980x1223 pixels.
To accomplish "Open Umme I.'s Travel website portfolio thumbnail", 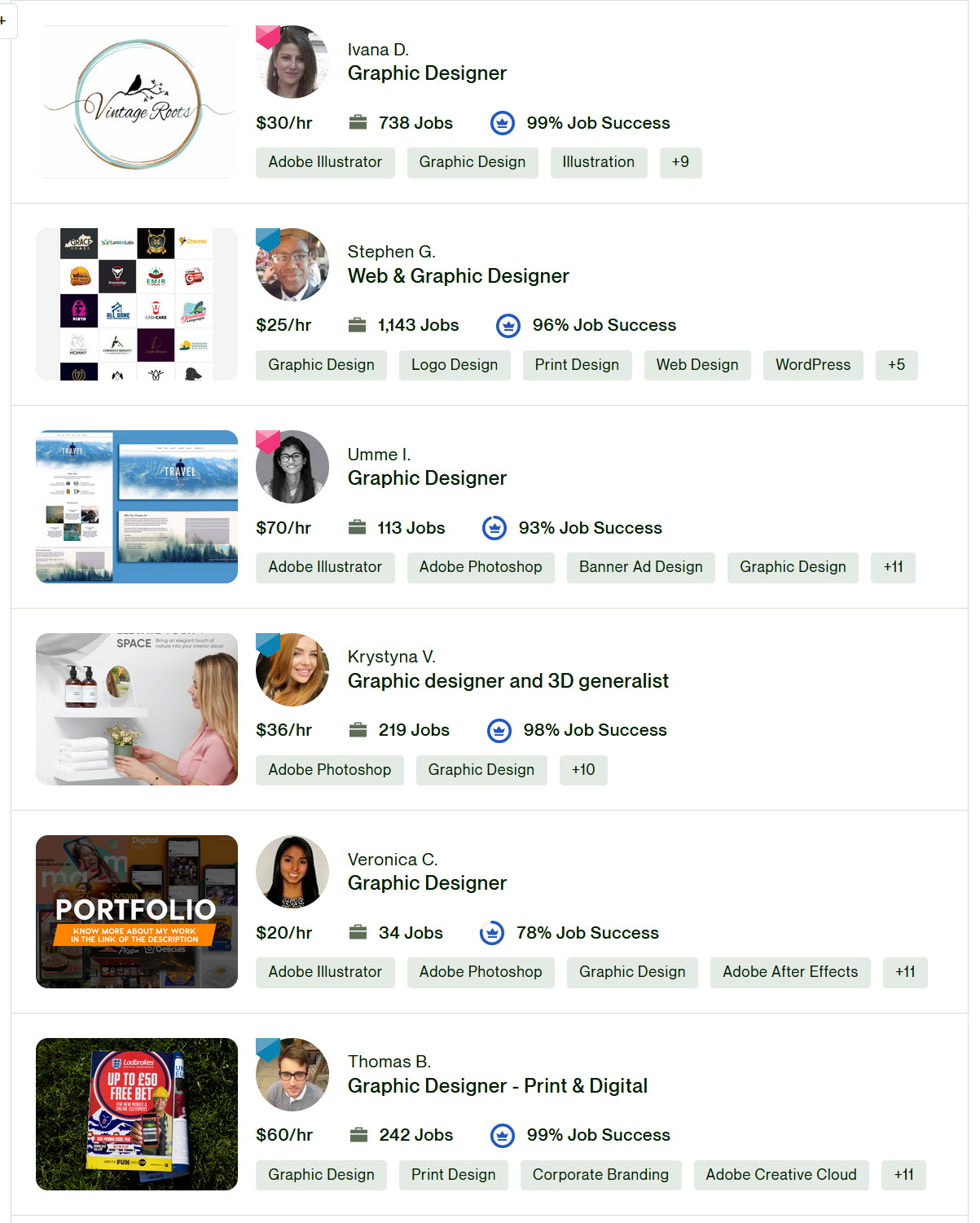I will (137, 507).
